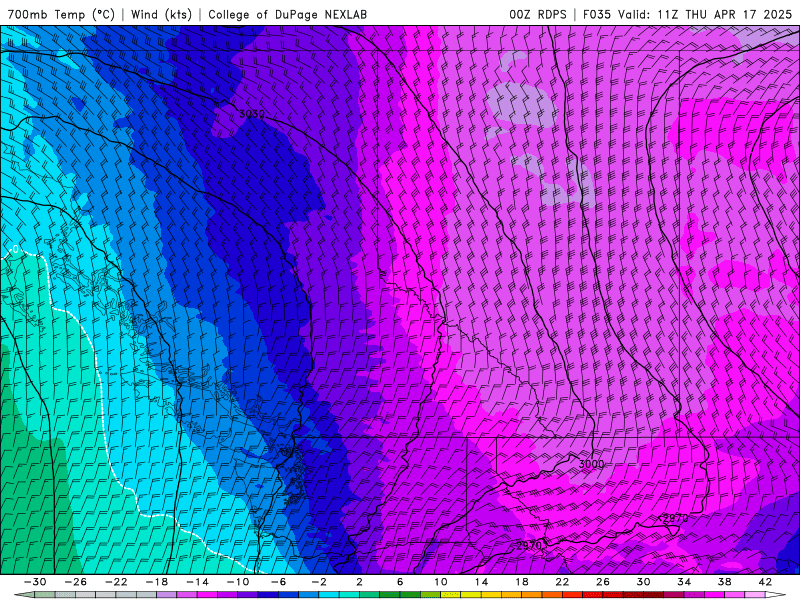Click the "700mb Temp (°C)" title text
Screen dimensions: 800x600
61,14
